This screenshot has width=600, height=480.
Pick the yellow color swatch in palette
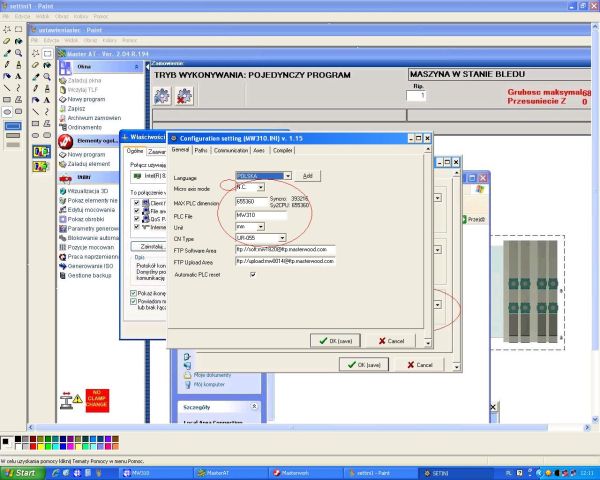[x=41, y=446]
